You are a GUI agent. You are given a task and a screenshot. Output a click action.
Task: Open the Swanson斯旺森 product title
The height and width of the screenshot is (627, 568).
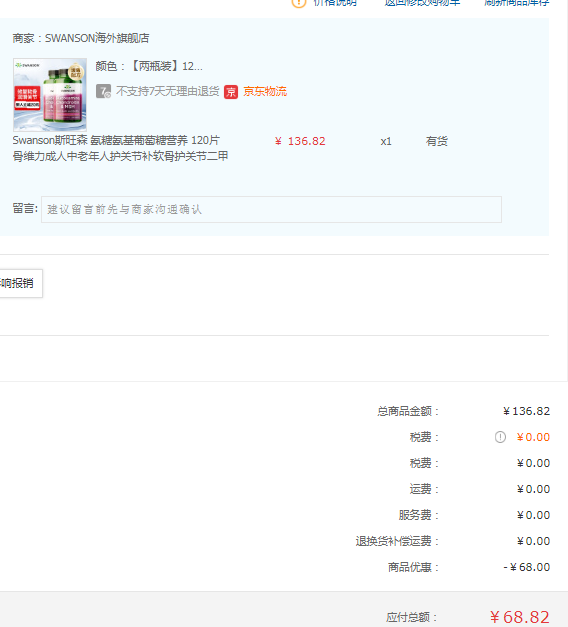[120, 148]
